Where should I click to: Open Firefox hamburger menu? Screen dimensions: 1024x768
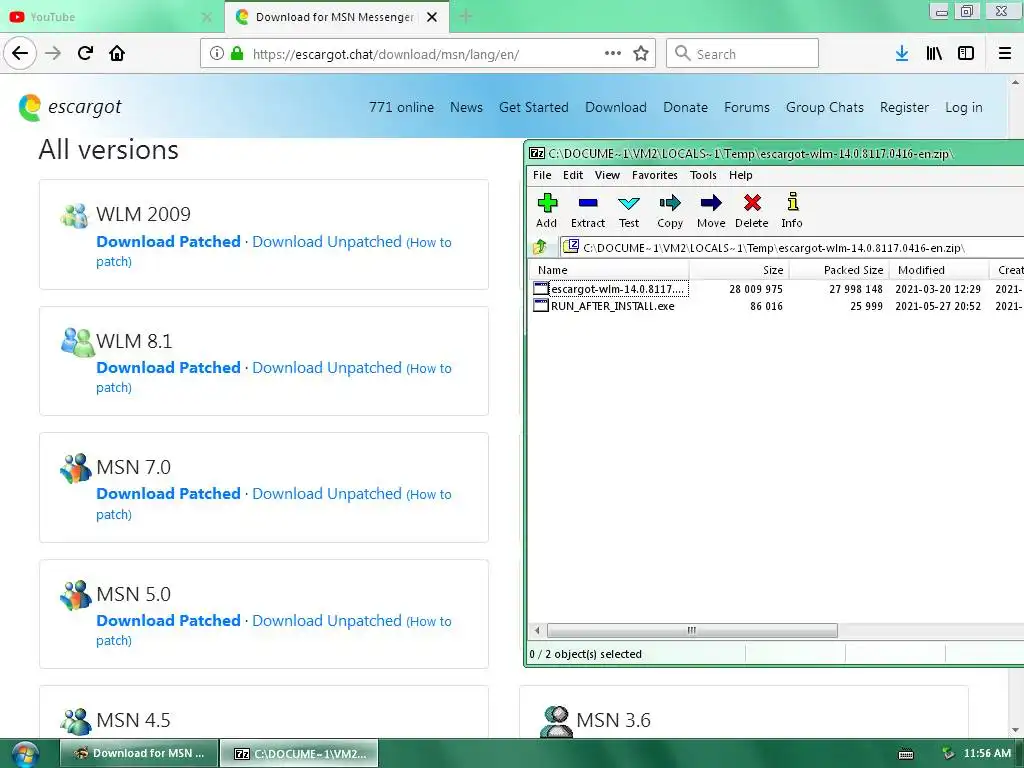[x=1005, y=54]
